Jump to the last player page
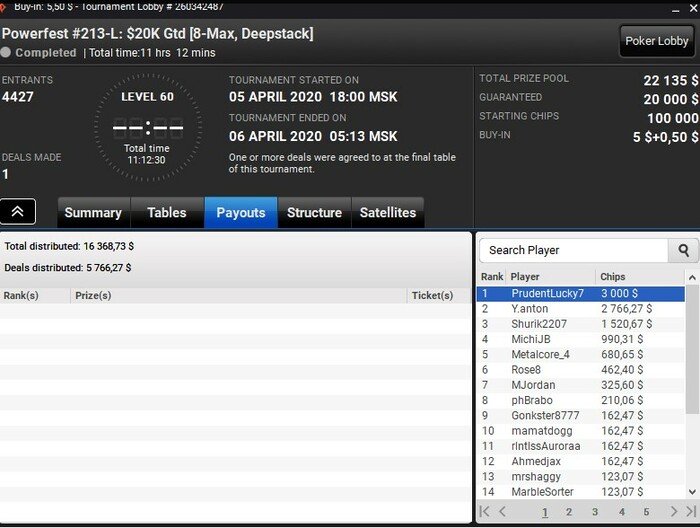700x528 pixels. [x=691, y=511]
